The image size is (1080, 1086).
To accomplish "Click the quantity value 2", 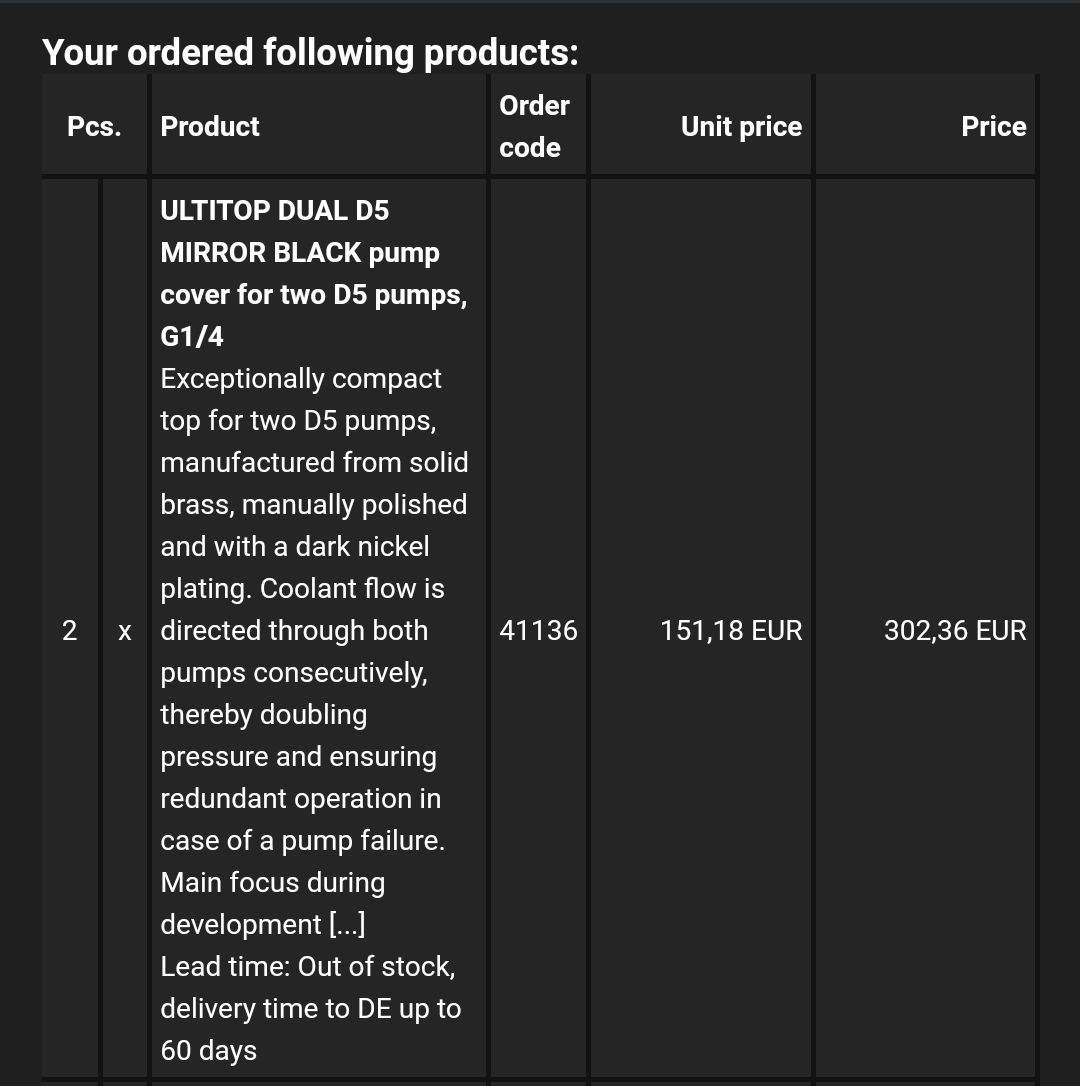I will (70, 631).
